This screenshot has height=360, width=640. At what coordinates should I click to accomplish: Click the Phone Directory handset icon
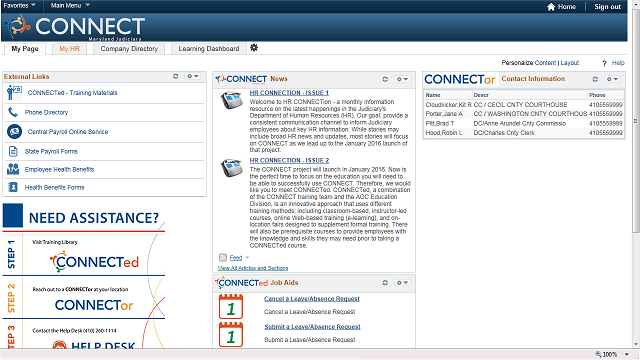pos(13,112)
